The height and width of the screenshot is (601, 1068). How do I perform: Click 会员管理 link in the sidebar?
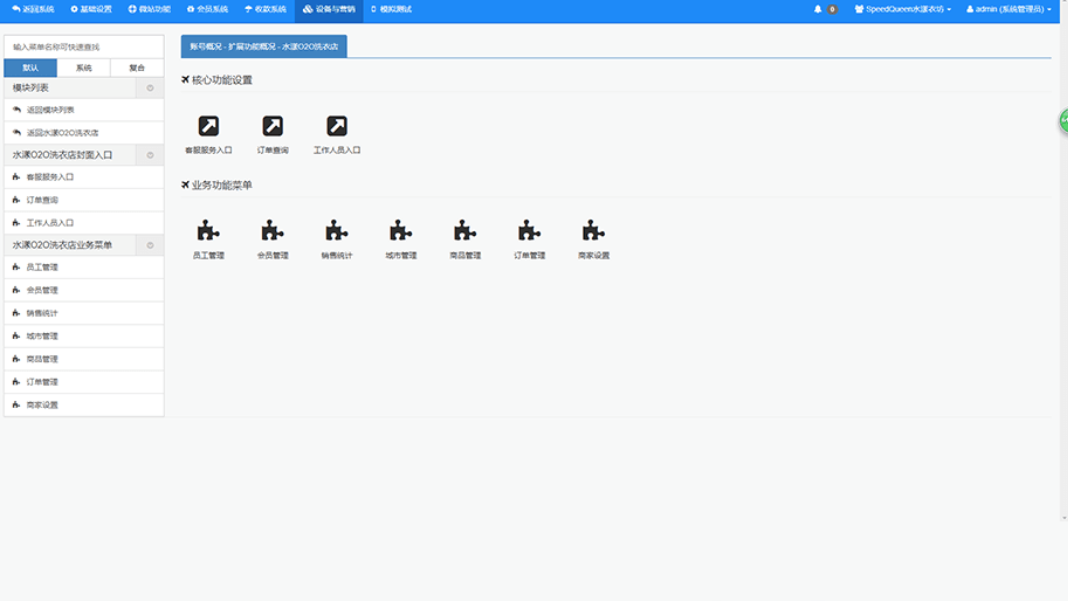[x=42, y=290]
